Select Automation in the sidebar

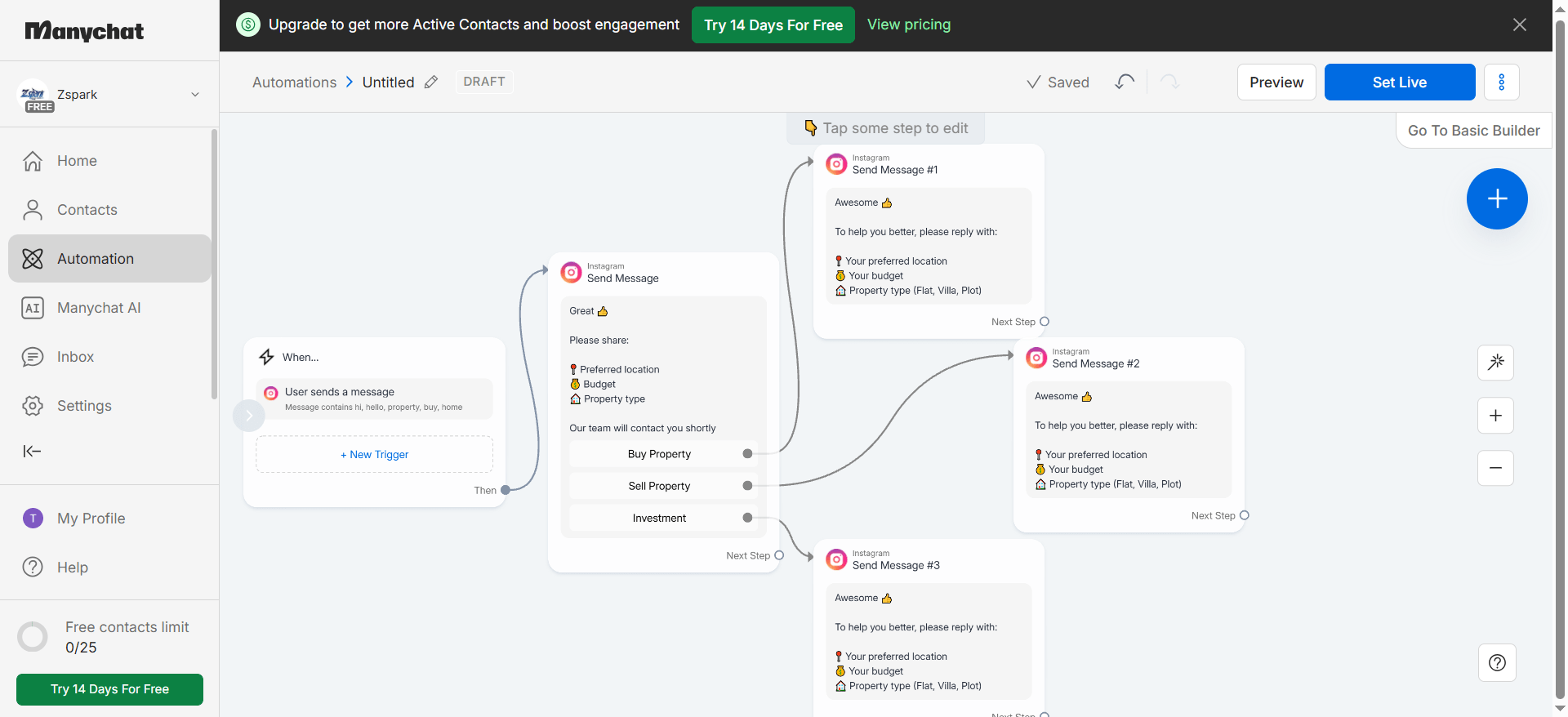[x=109, y=259]
